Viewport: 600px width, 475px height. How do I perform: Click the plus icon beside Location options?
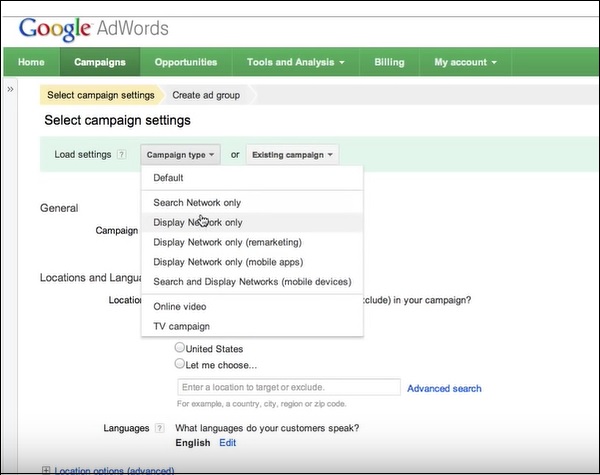46,470
